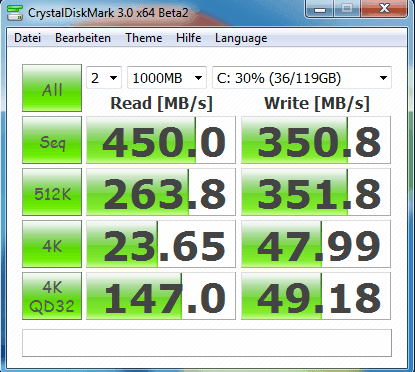Open the 1000MB test size dropdown
This screenshot has height=372, width=415.
tap(167, 78)
